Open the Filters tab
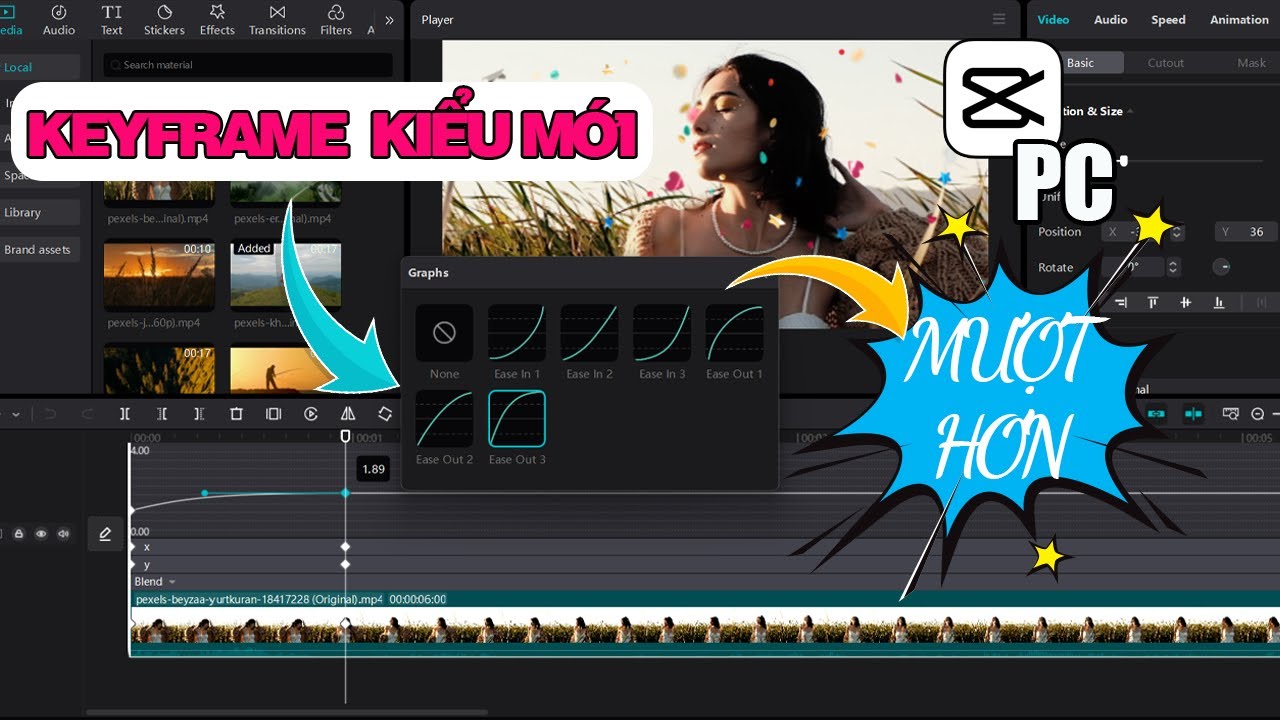The image size is (1280, 720). 336,20
